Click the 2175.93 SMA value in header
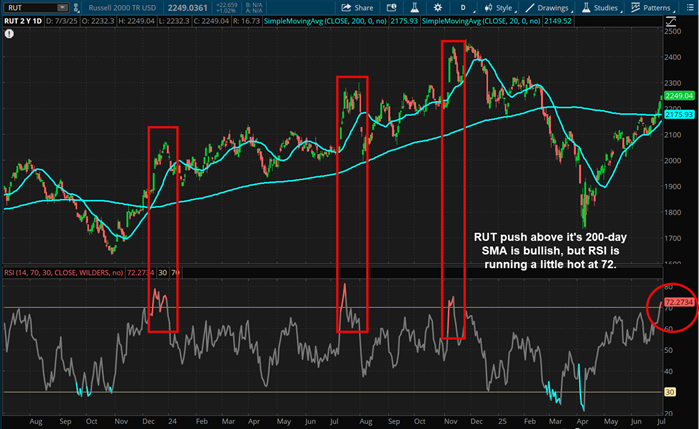The width and height of the screenshot is (699, 429). click(404, 21)
